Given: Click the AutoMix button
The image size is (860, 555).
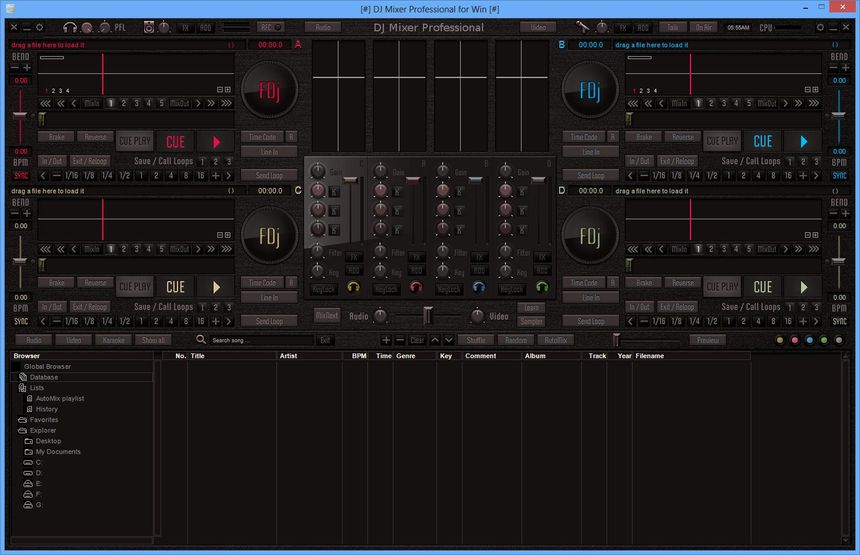Looking at the screenshot, I should [x=556, y=340].
